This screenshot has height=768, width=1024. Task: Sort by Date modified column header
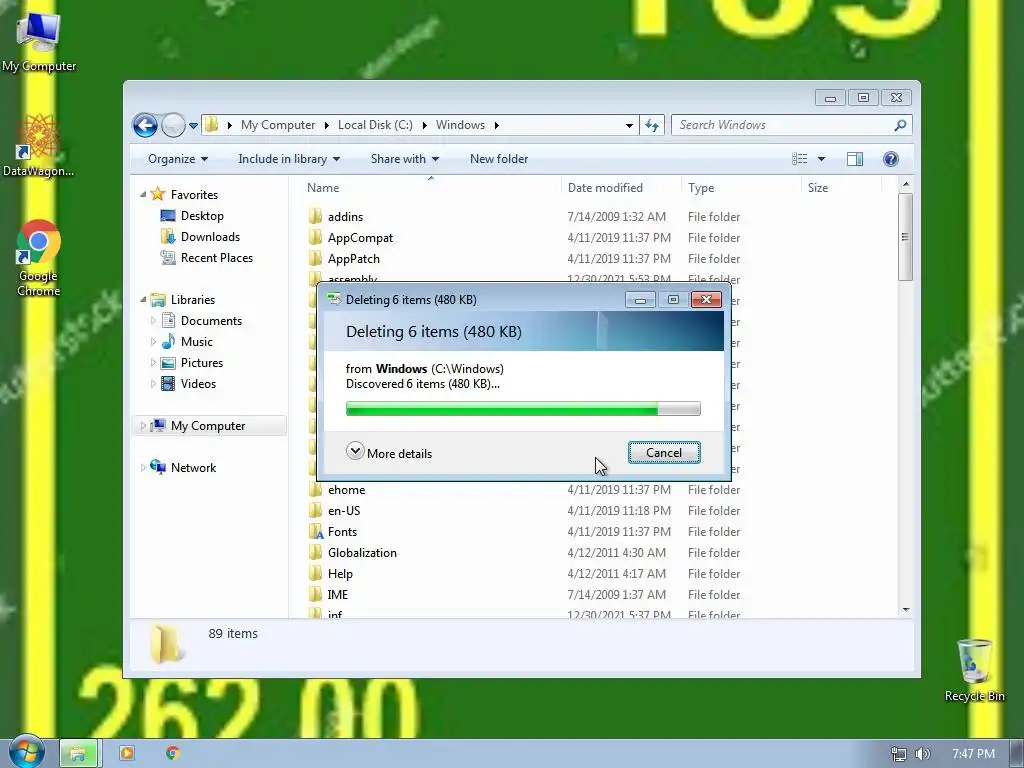point(620,187)
